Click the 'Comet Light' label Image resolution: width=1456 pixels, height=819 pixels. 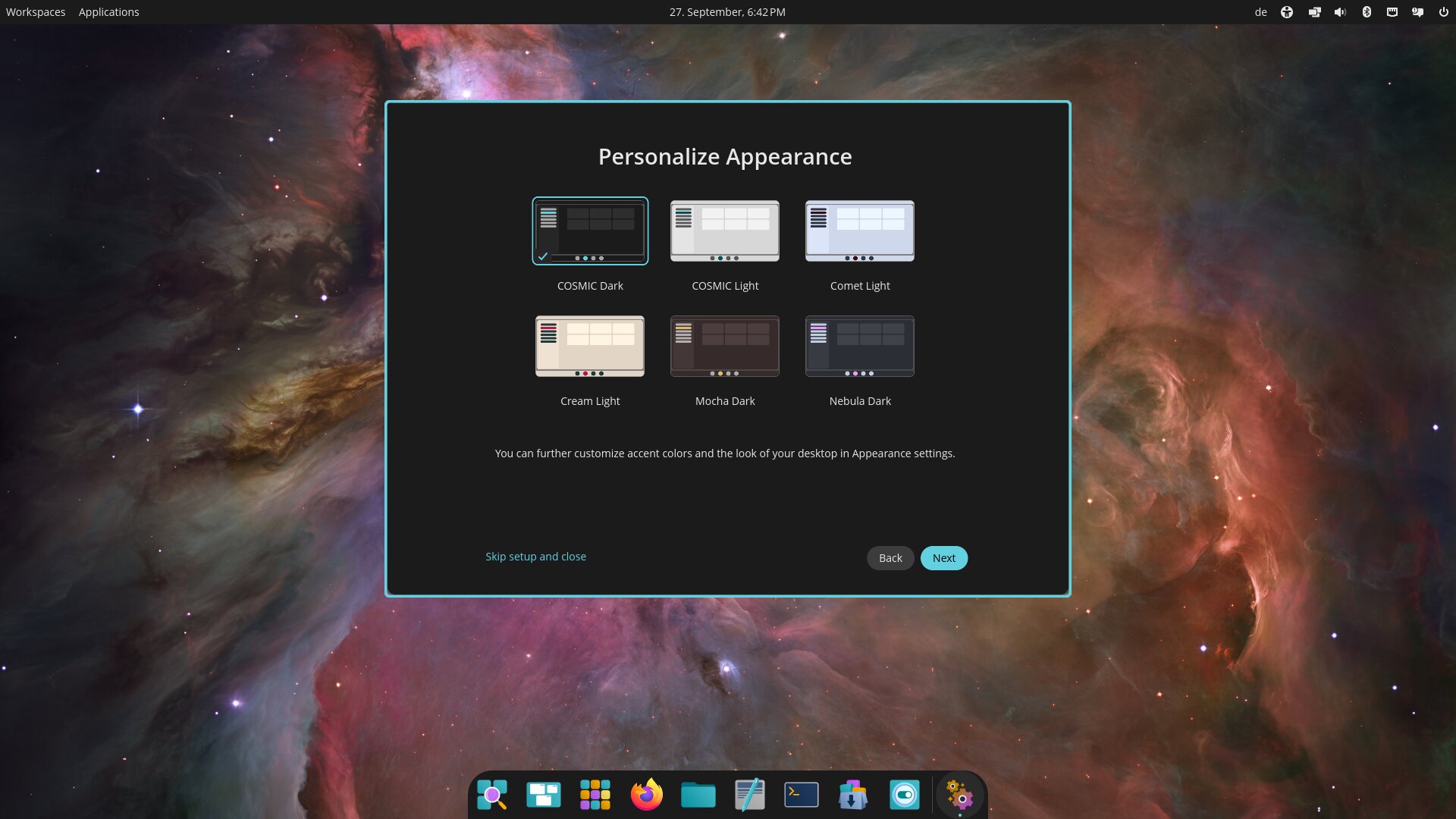coord(860,286)
